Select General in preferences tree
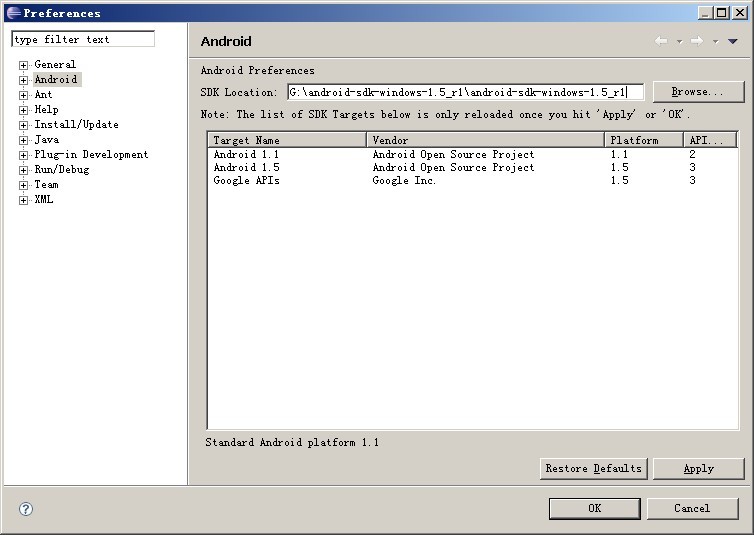The height and width of the screenshot is (535, 754). (x=55, y=64)
